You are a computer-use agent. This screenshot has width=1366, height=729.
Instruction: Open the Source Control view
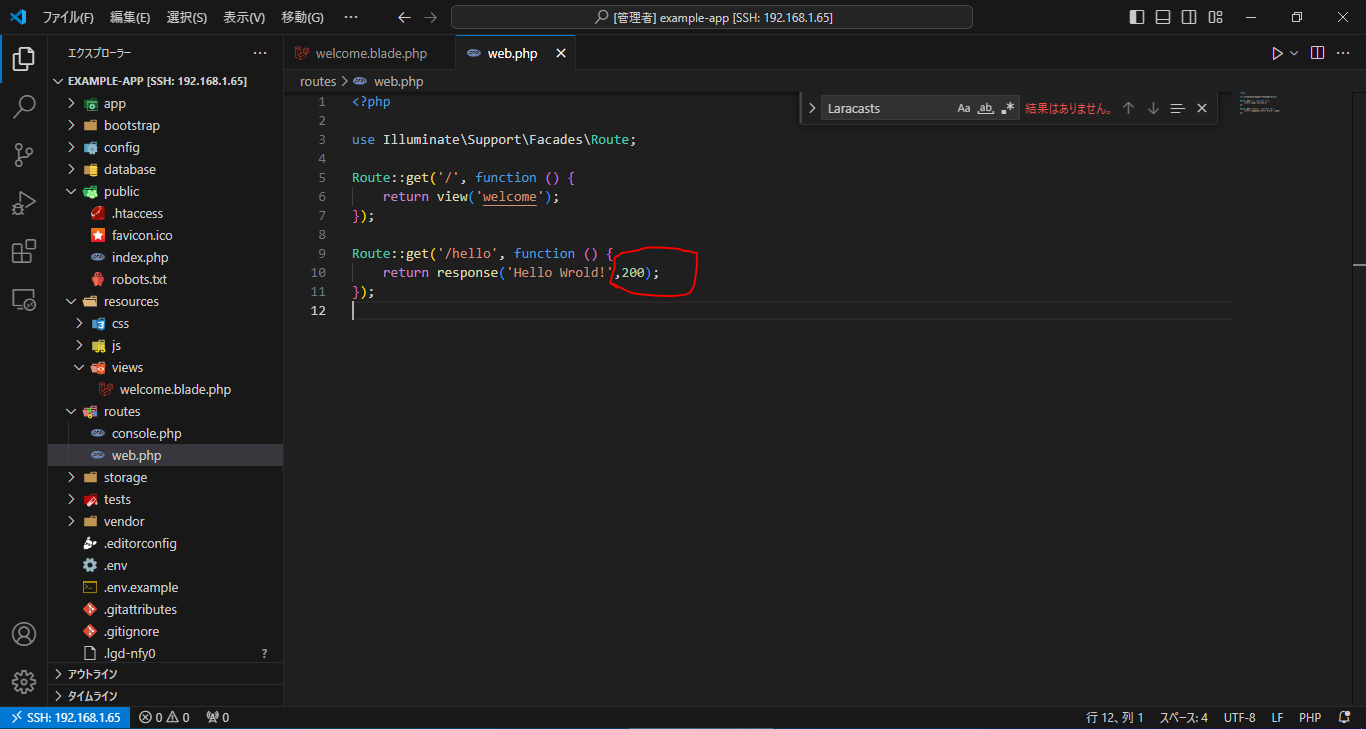pos(24,155)
